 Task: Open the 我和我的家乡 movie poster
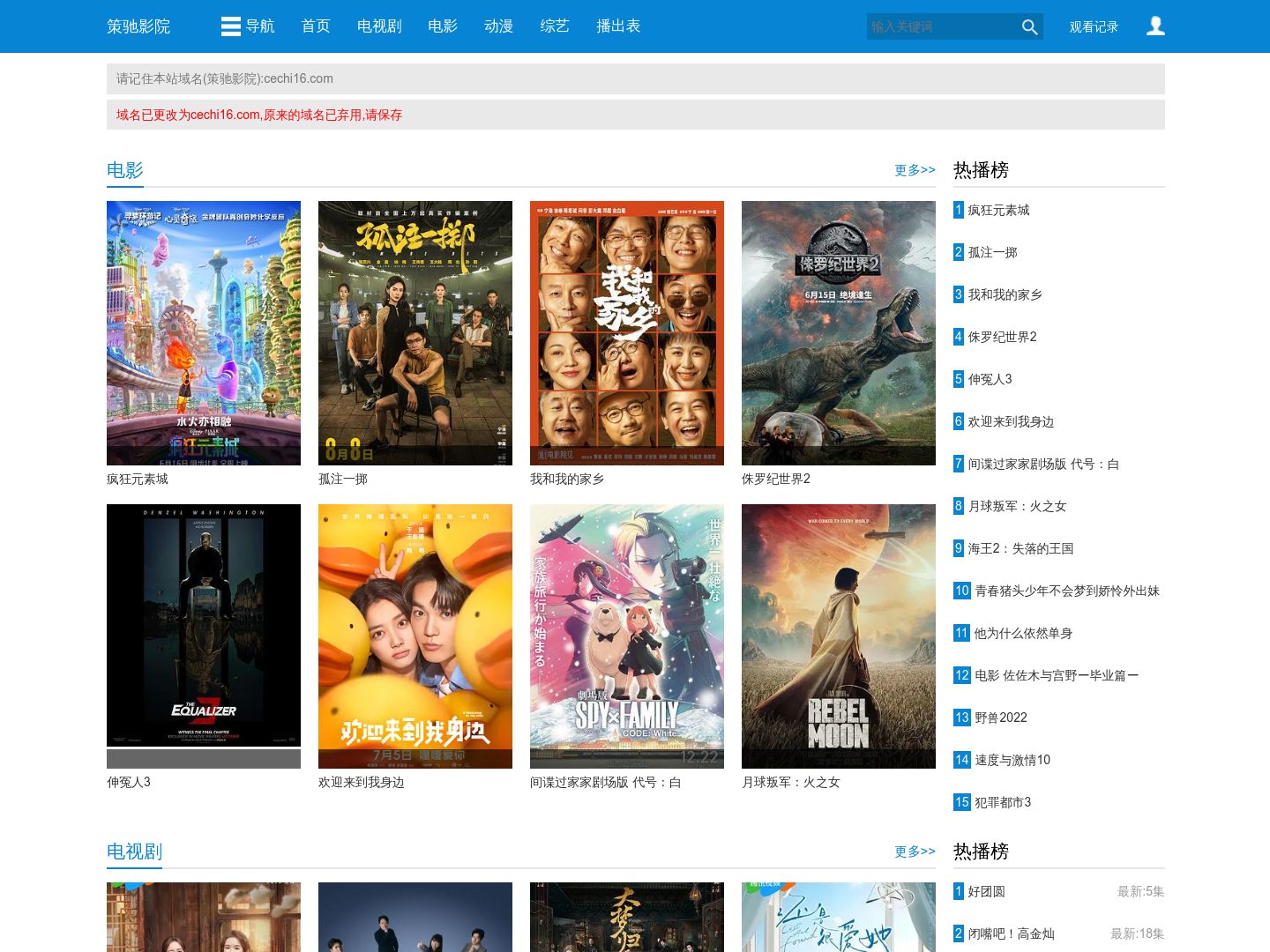click(627, 333)
